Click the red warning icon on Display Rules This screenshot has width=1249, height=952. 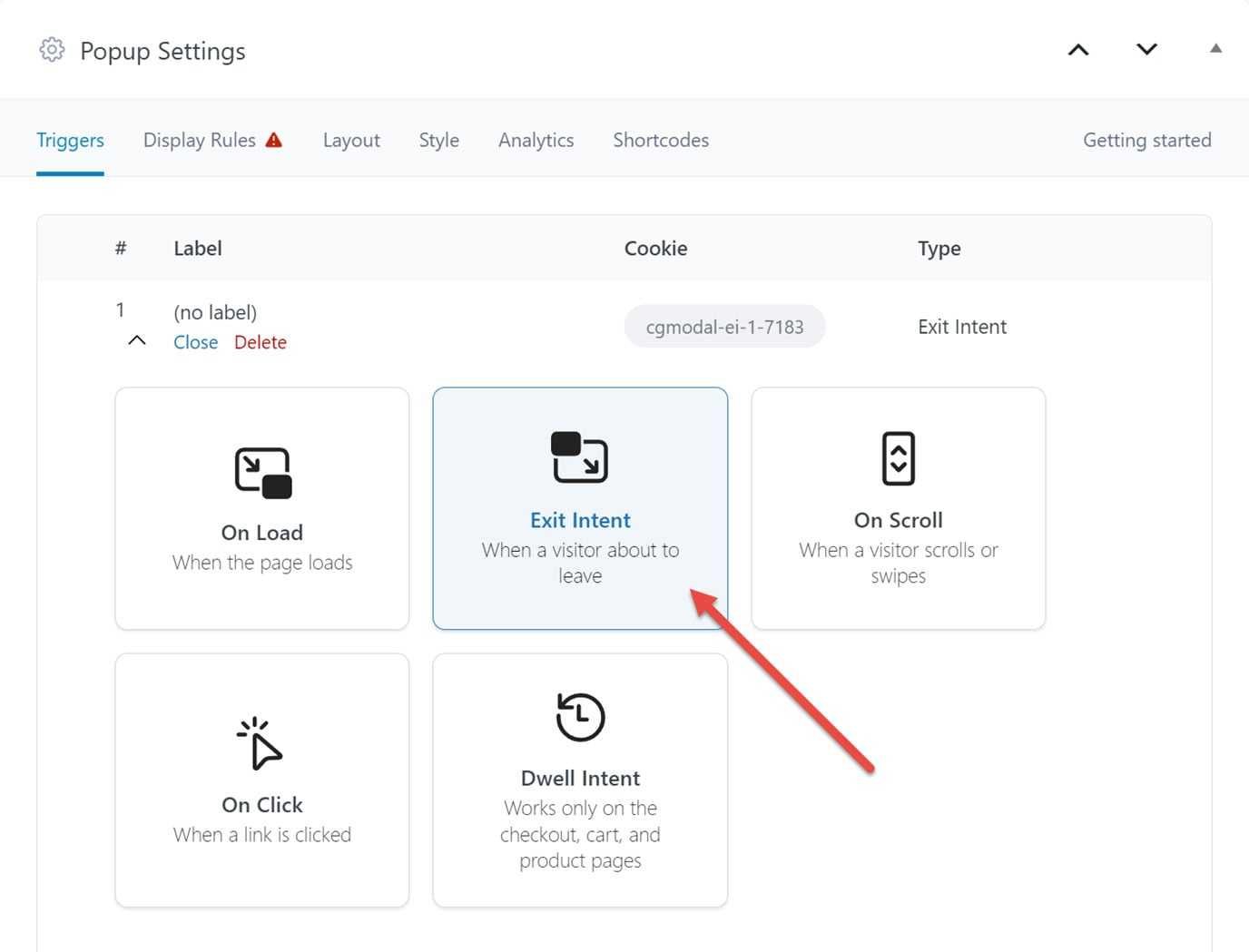273,140
